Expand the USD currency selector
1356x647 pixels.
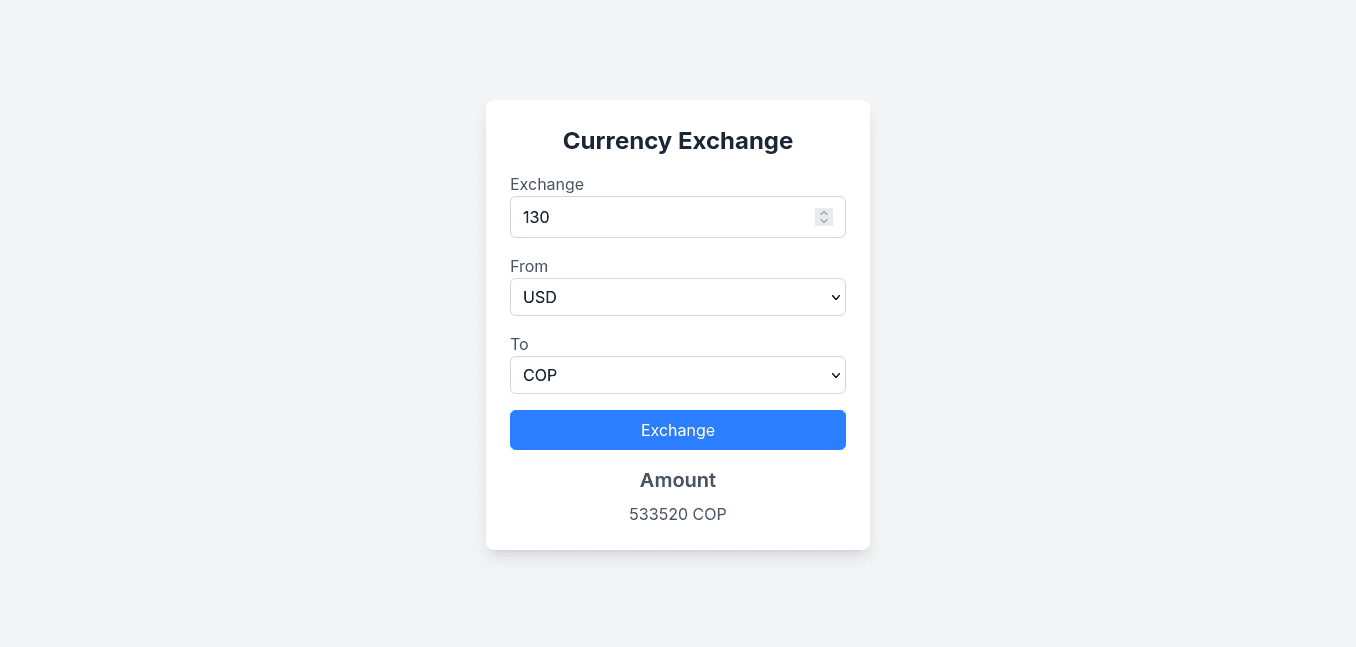click(678, 297)
